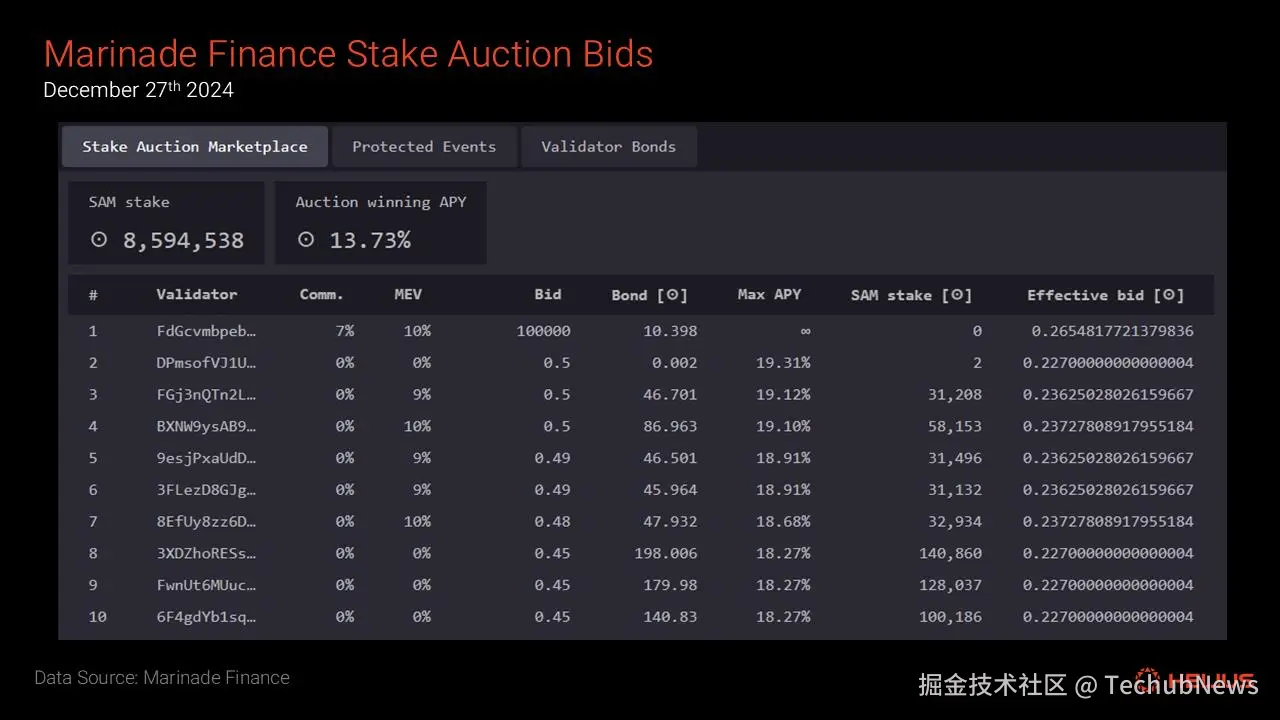This screenshot has width=1280, height=720.
Task: Sort table by Bid column header
Action: (x=548, y=295)
